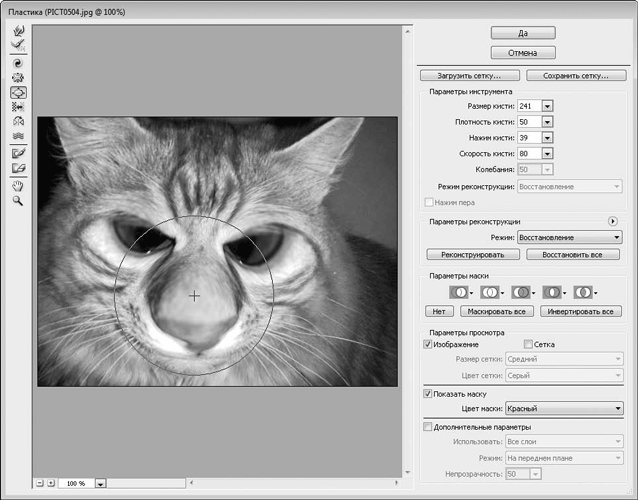
Task: Open the Размер кисти dropdown arrow
Action: (547, 106)
